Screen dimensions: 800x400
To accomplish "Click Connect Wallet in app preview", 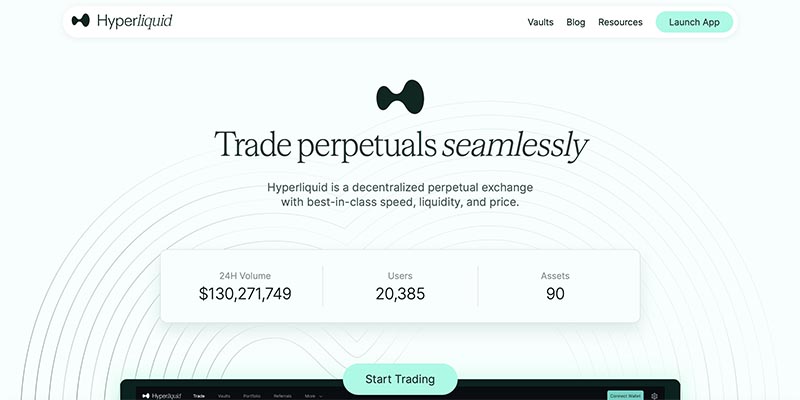I will (625, 396).
